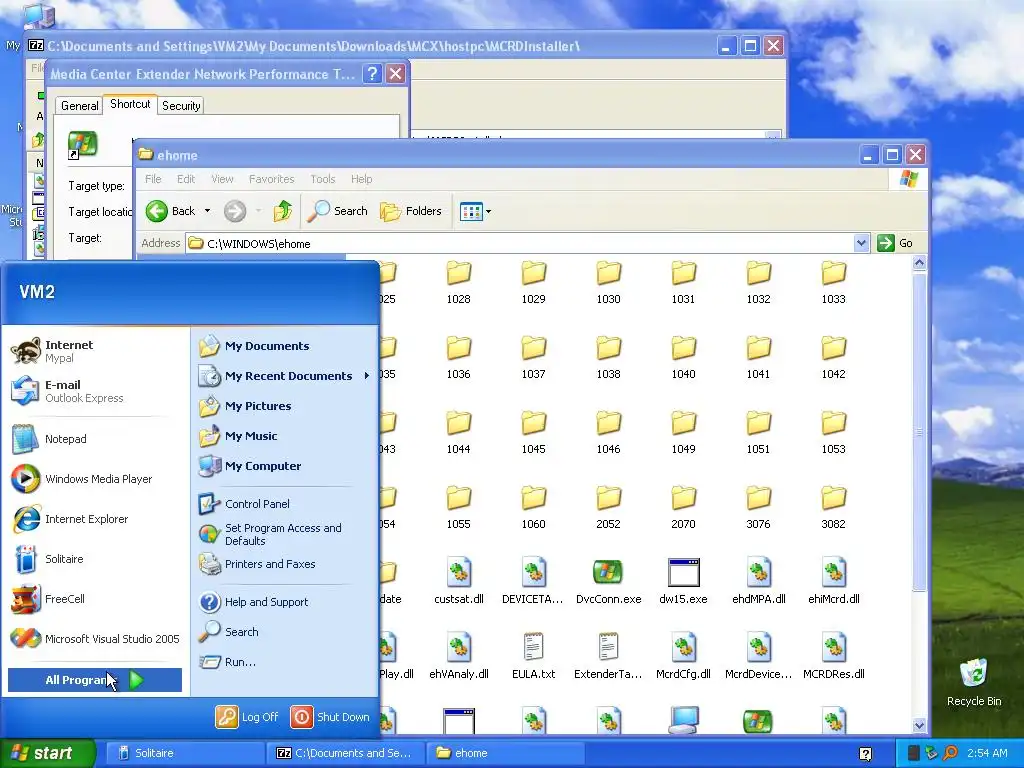Launch FreeCell game

[97, 599]
